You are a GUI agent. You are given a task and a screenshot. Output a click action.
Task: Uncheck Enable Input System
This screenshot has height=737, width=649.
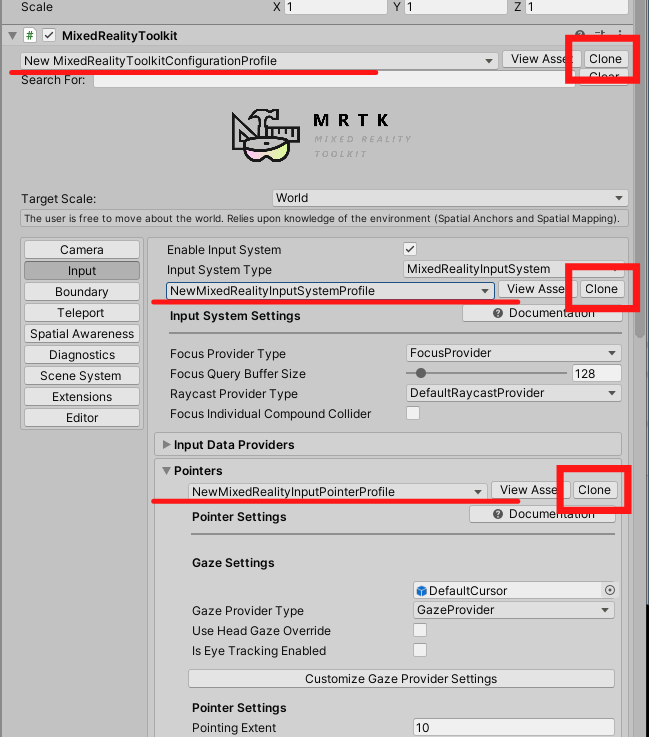(x=410, y=249)
